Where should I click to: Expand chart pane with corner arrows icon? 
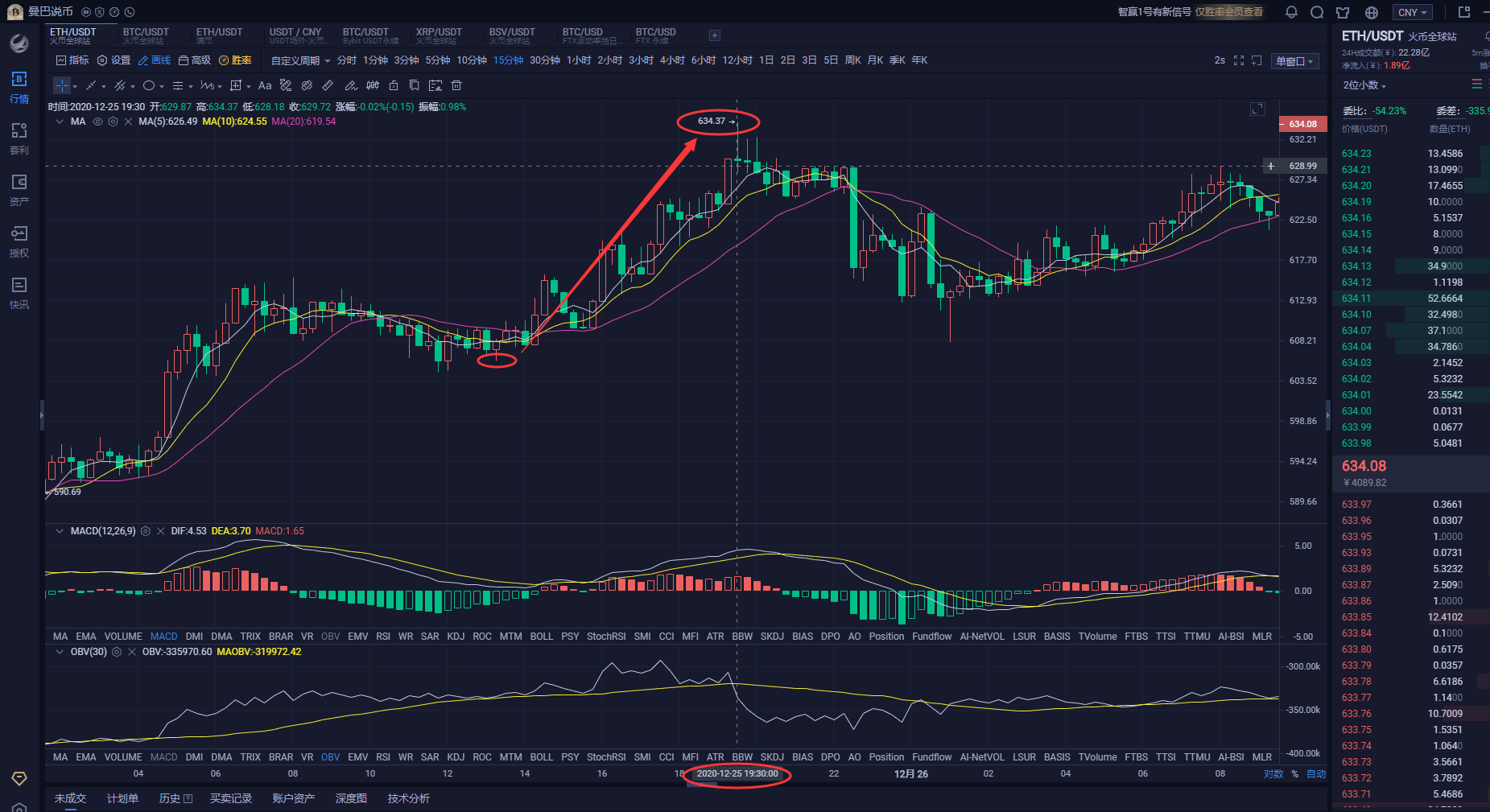tap(1257, 109)
